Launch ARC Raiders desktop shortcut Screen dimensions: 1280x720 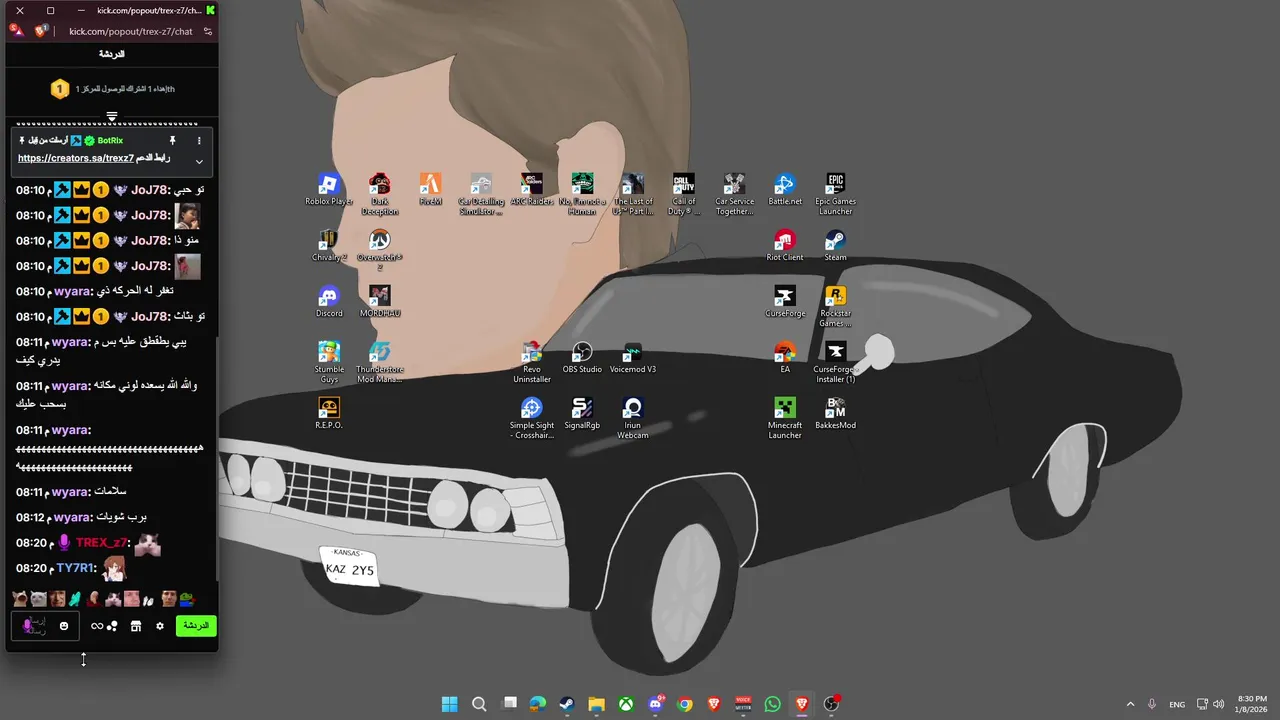click(x=532, y=190)
